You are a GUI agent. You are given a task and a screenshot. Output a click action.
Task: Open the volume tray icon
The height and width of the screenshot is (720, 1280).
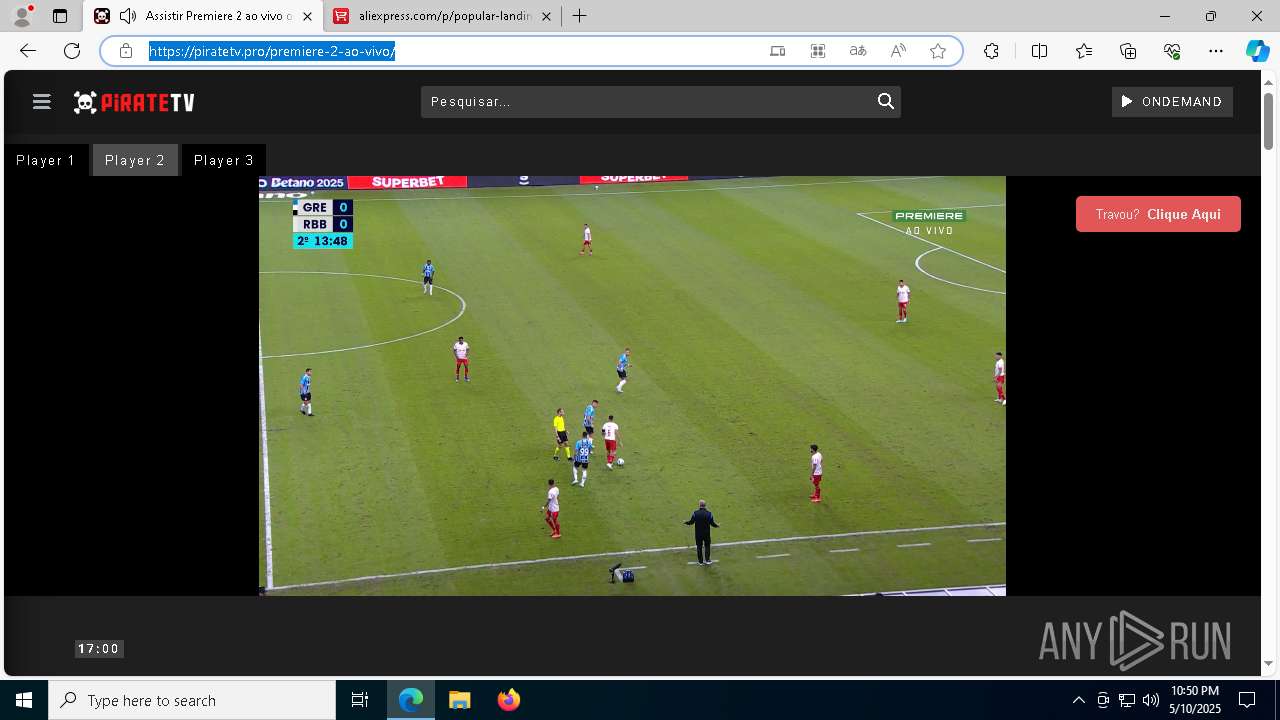tap(1150, 700)
